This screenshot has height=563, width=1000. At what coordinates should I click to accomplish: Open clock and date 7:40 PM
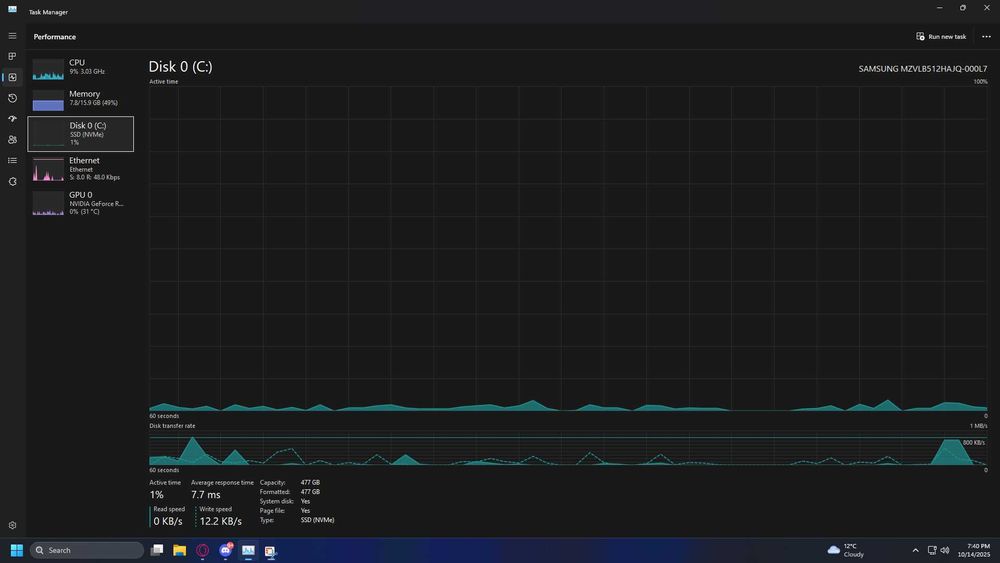coord(974,550)
